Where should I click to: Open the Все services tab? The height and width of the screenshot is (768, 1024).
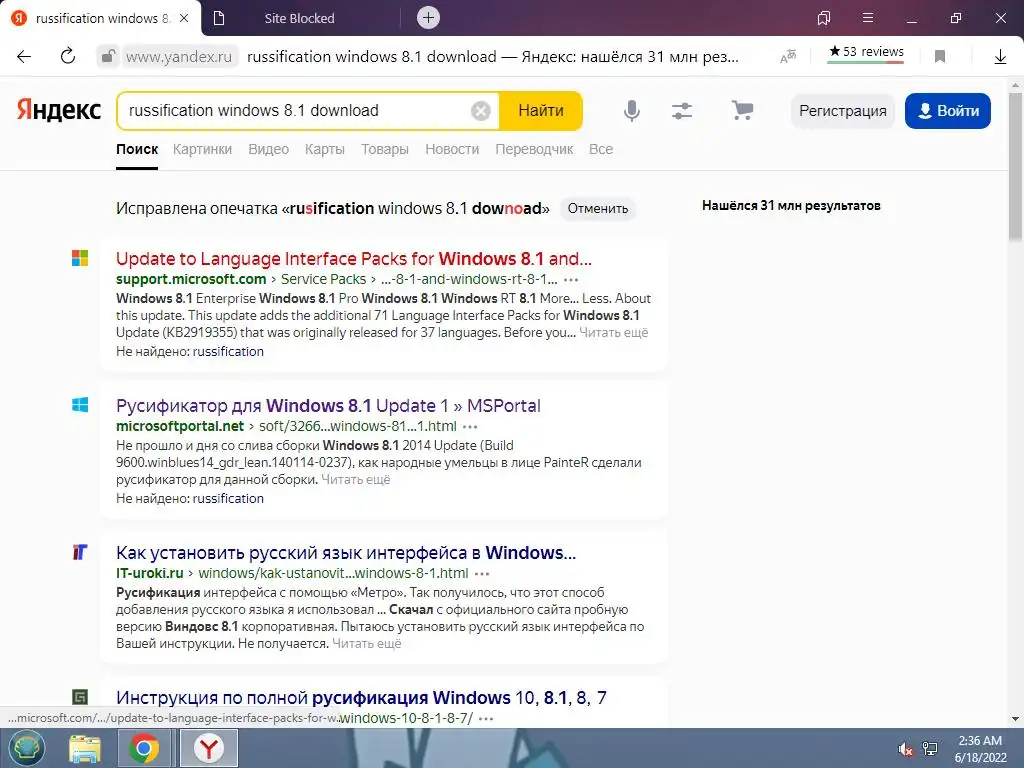coord(601,150)
